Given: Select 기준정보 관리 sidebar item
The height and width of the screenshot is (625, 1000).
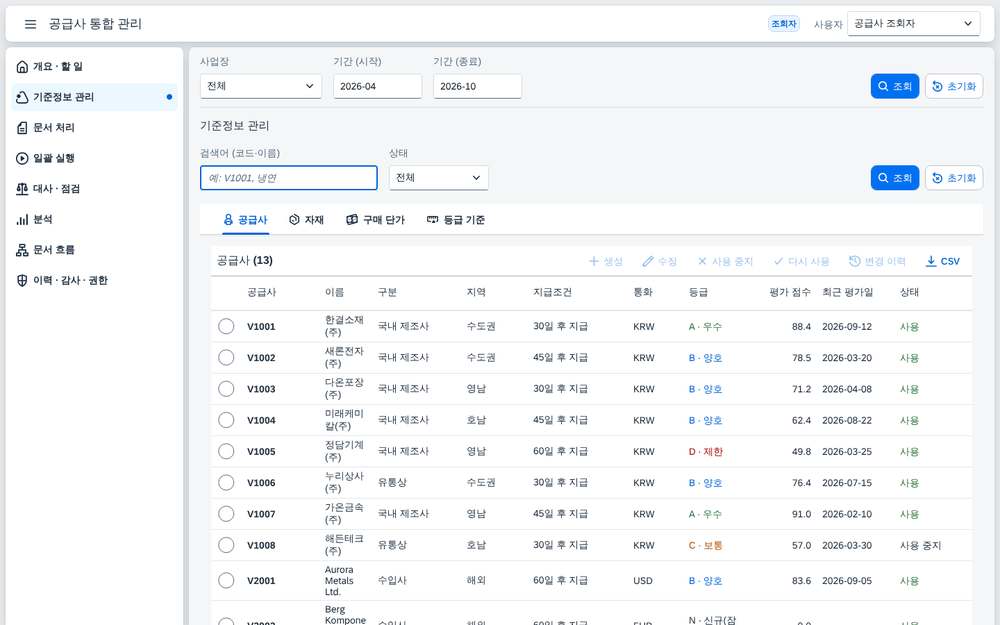Looking at the screenshot, I should click(94, 97).
